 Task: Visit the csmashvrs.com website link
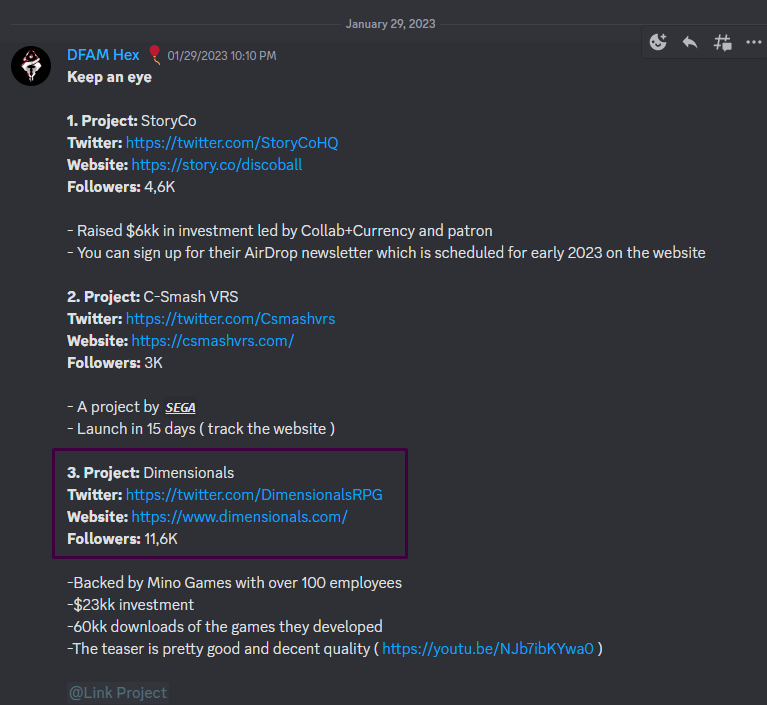point(213,341)
